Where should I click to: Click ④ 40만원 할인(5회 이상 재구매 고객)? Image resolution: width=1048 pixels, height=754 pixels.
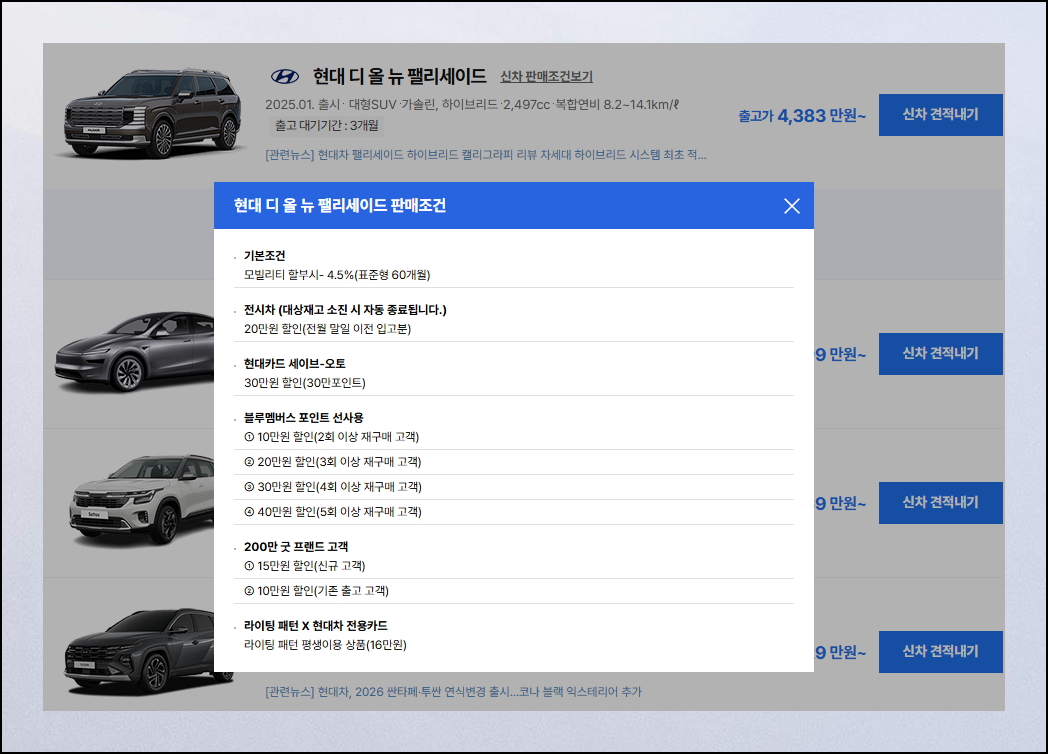333,512
